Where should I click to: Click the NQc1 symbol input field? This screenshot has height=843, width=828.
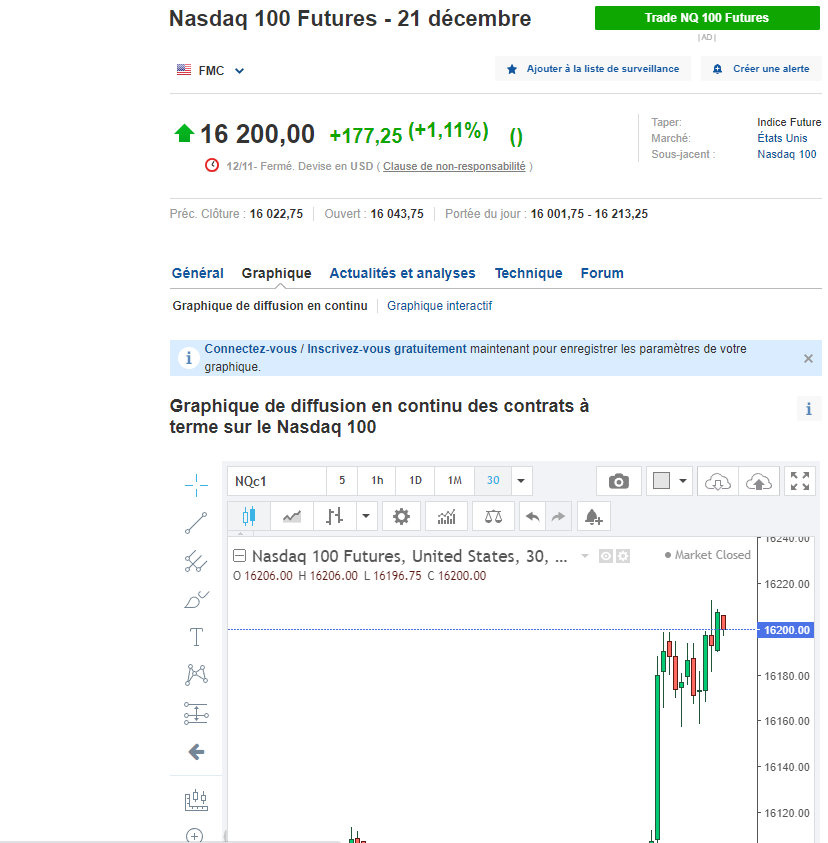[277, 481]
